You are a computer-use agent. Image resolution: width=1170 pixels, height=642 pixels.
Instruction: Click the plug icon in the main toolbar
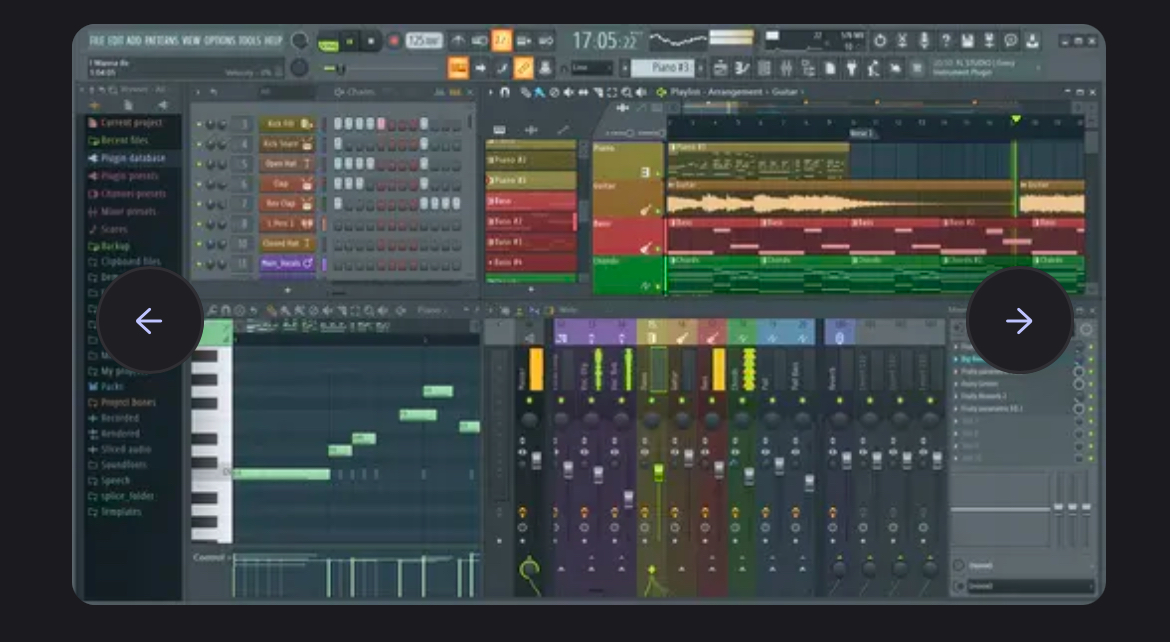click(851, 68)
